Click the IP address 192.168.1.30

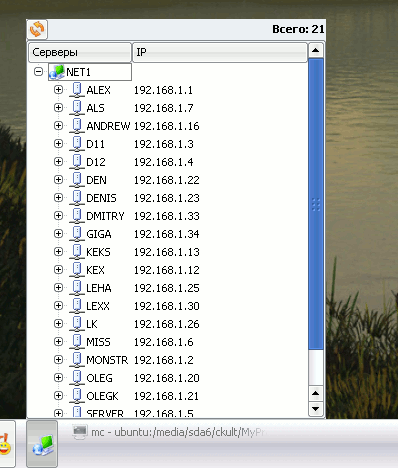pyautogui.click(x=166, y=306)
